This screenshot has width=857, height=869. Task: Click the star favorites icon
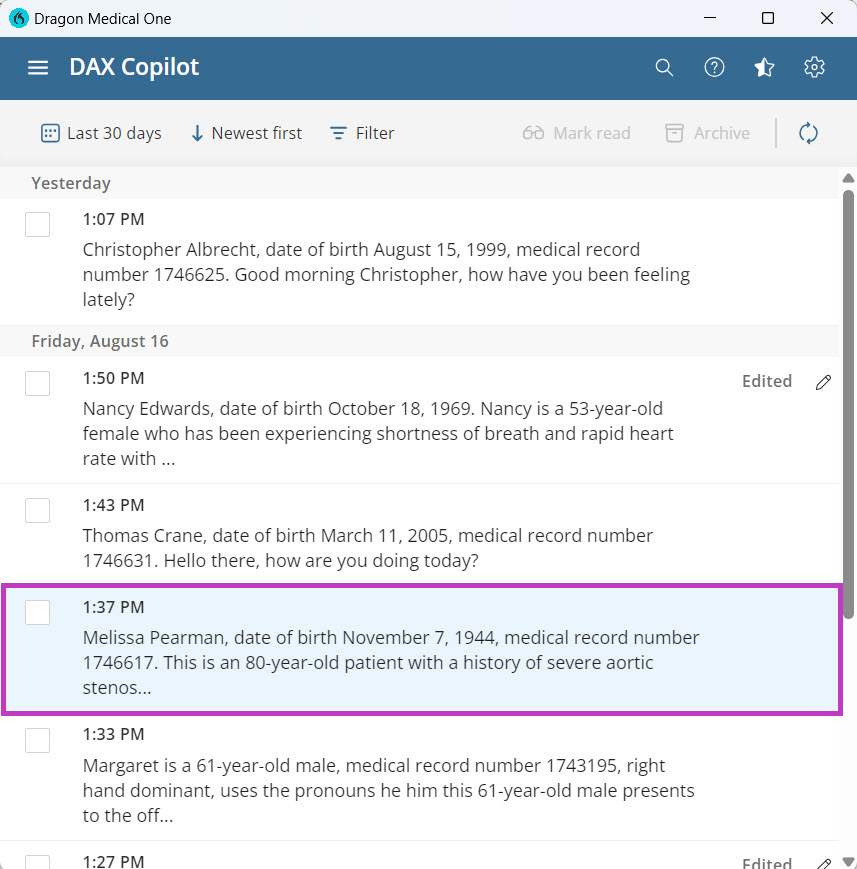point(764,68)
